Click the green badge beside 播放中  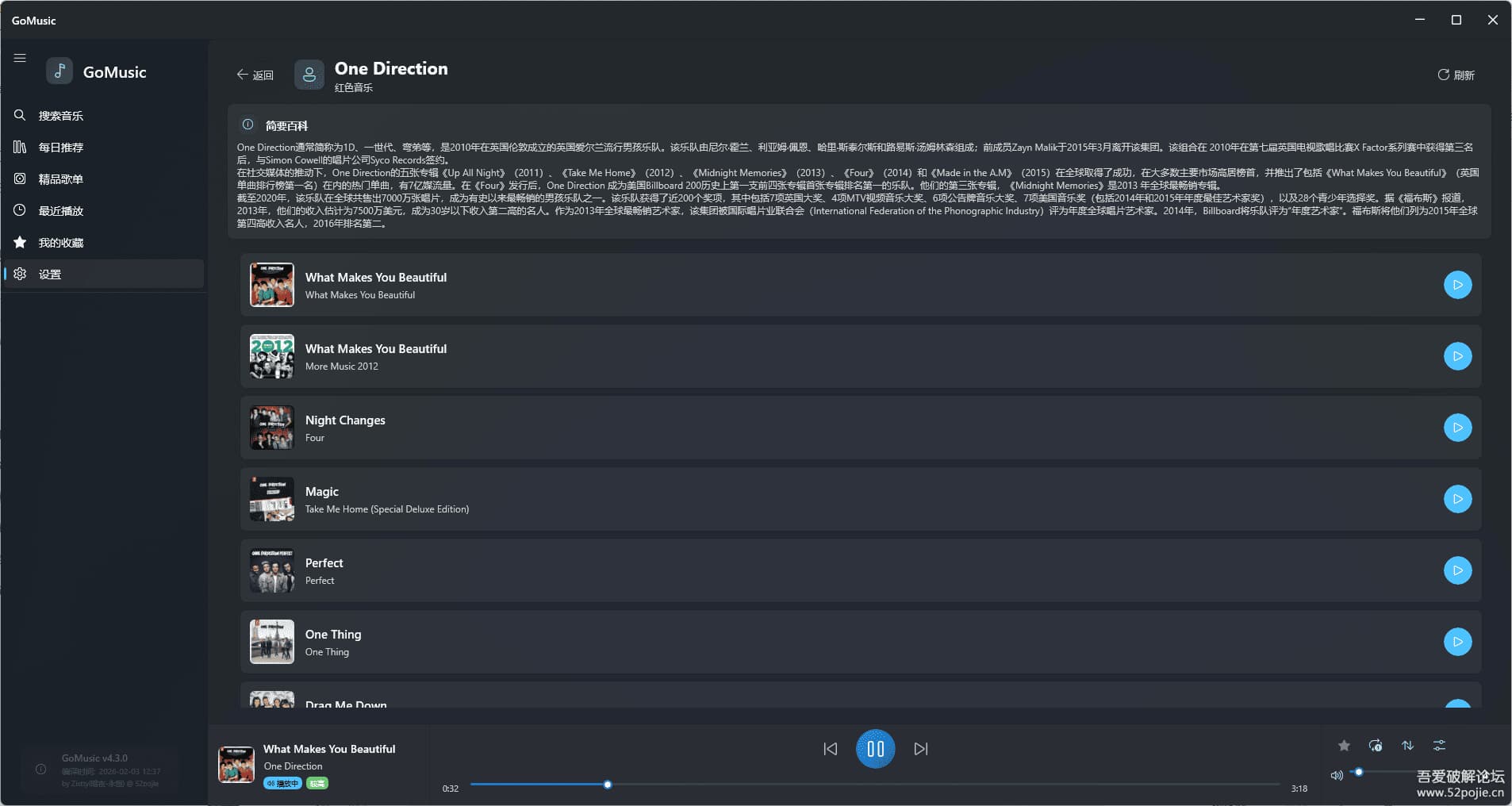tap(317, 784)
